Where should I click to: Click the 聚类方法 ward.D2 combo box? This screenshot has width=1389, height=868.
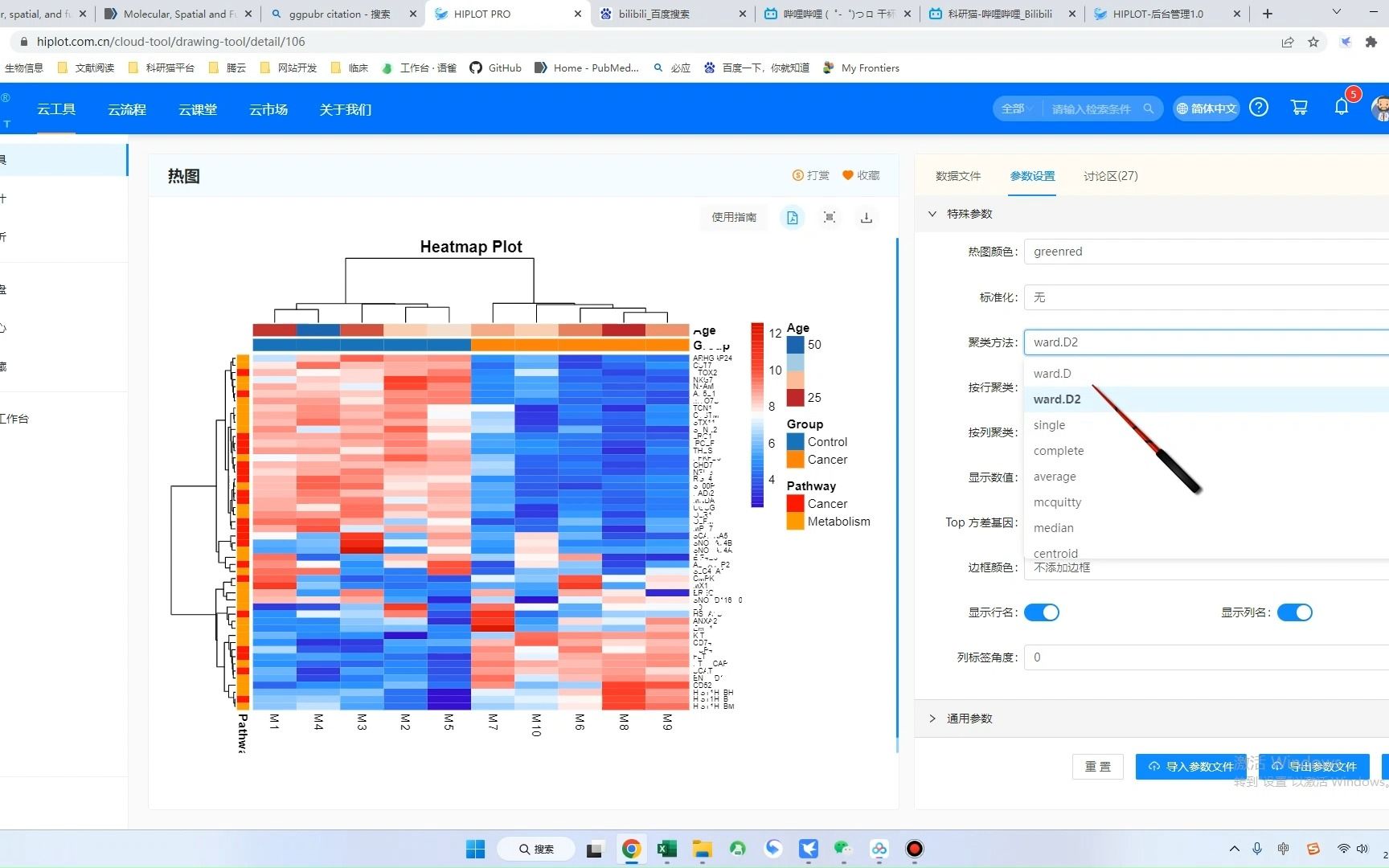pyautogui.click(x=1206, y=342)
